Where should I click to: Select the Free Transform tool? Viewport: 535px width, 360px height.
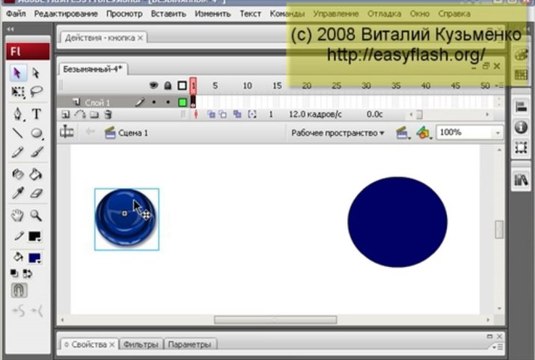pyautogui.click(x=17, y=91)
